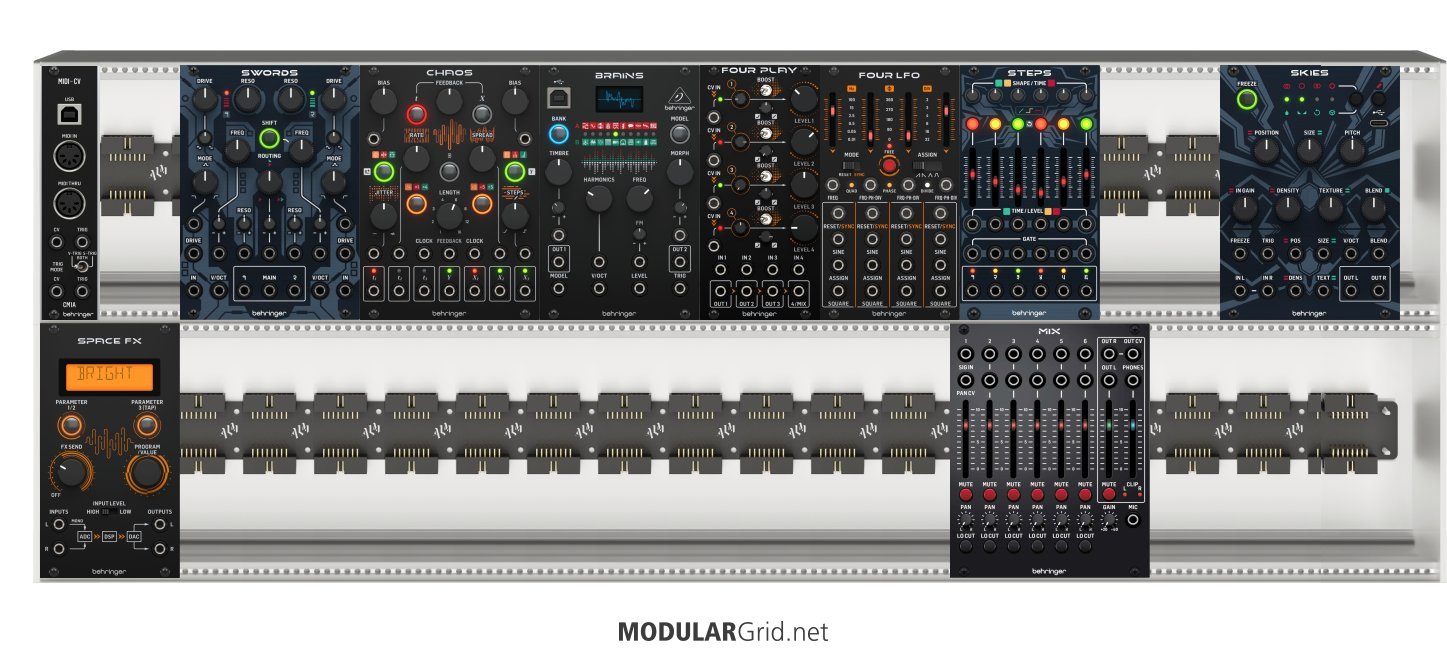Click the Brains TRIG jack
Viewport: 1447px width, 653px height.
(680, 288)
